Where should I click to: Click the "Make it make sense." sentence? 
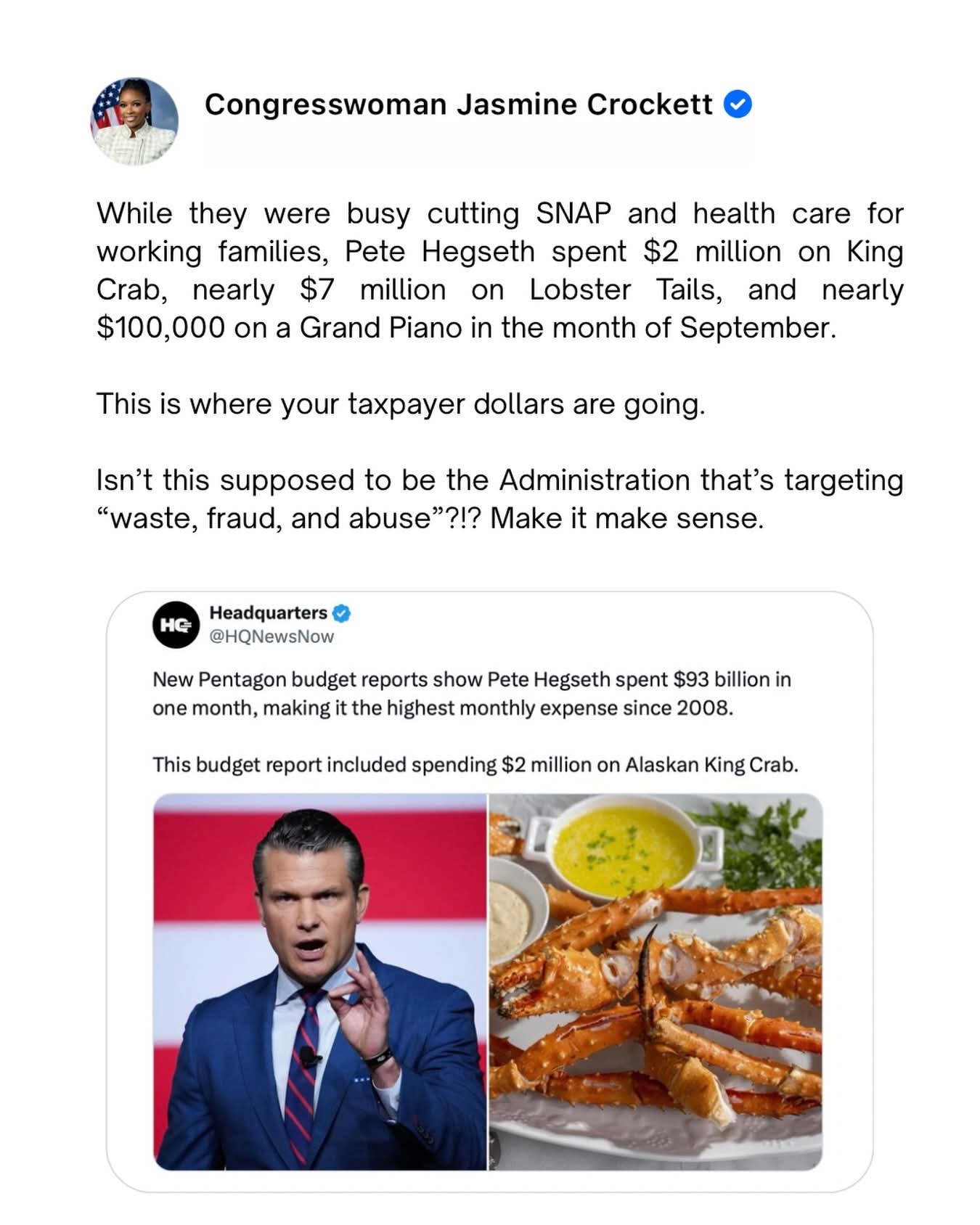(x=626, y=518)
